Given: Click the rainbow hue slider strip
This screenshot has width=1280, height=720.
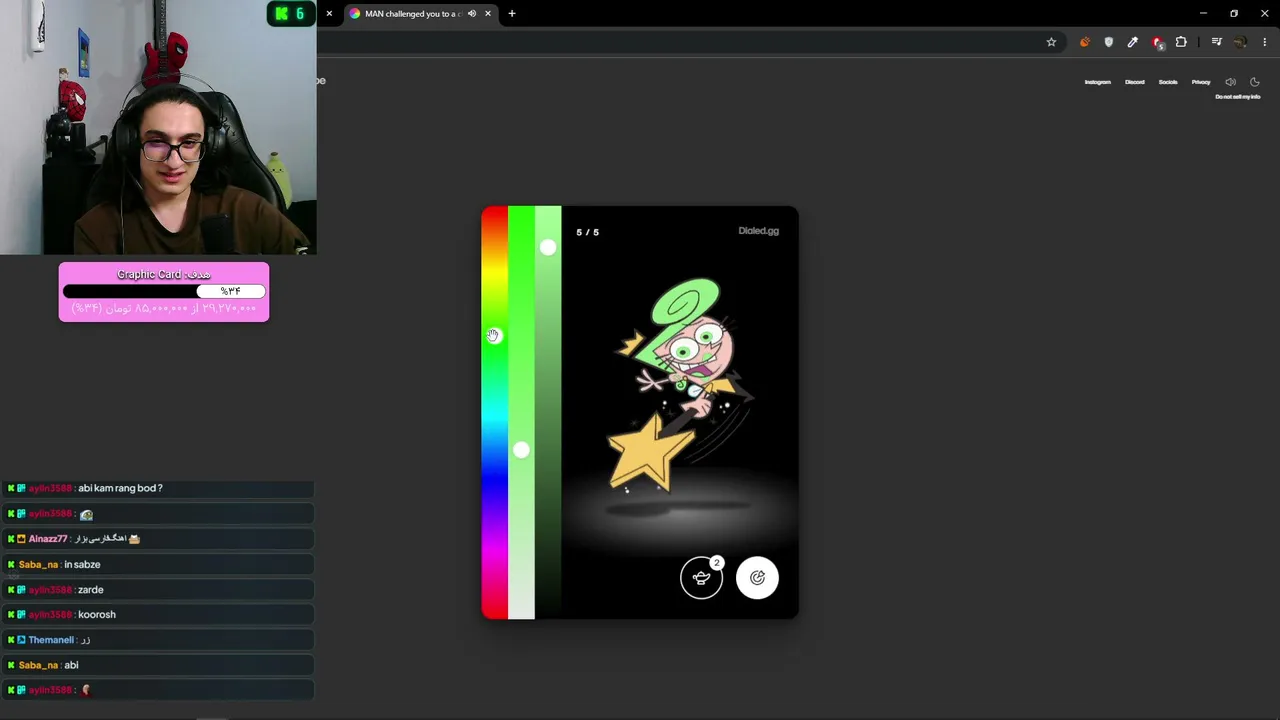Looking at the screenshot, I should (494, 412).
